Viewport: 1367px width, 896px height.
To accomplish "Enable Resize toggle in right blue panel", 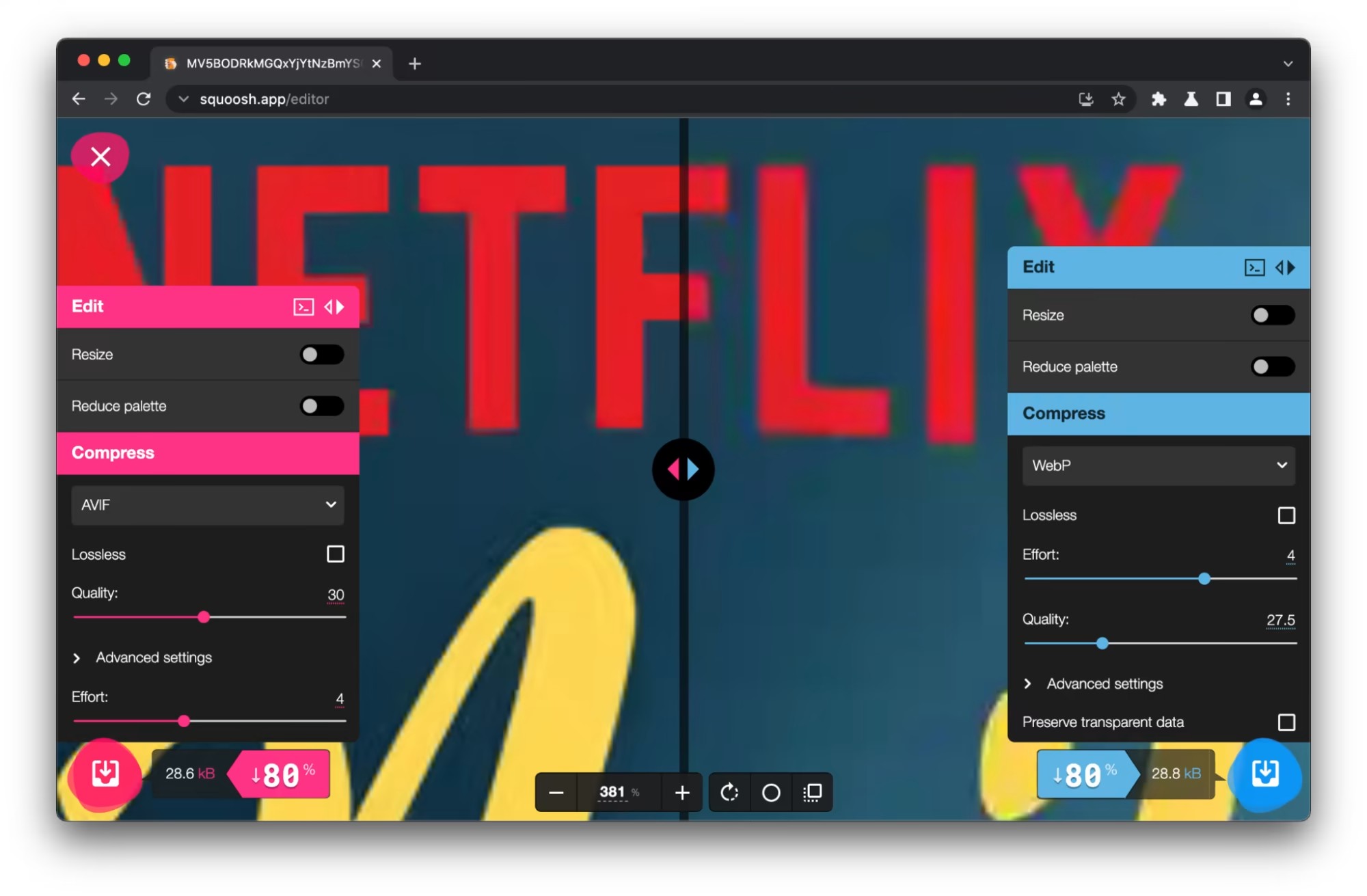I will click(1273, 315).
